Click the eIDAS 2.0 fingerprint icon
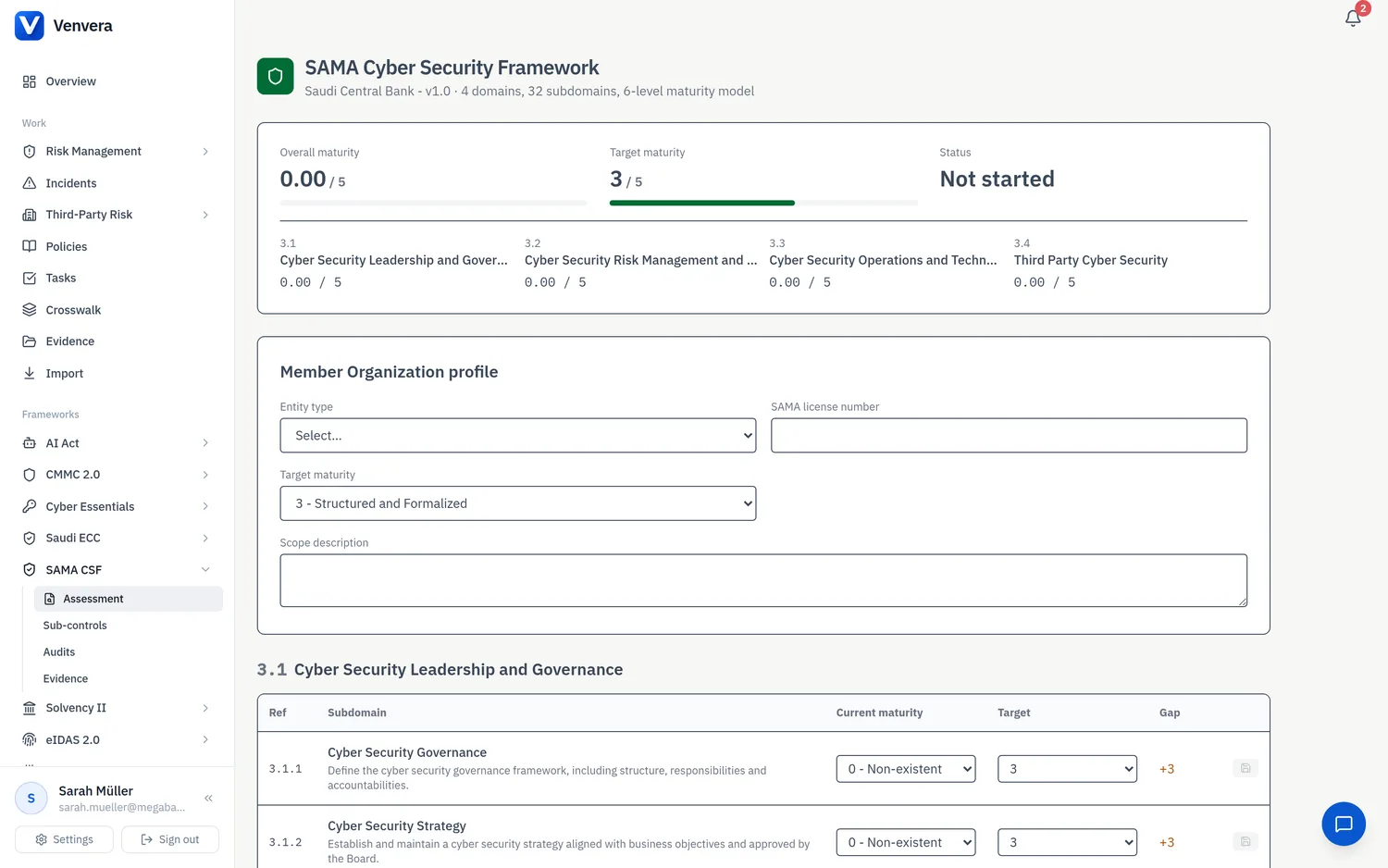1388x868 pixels. tap(30, 739)
